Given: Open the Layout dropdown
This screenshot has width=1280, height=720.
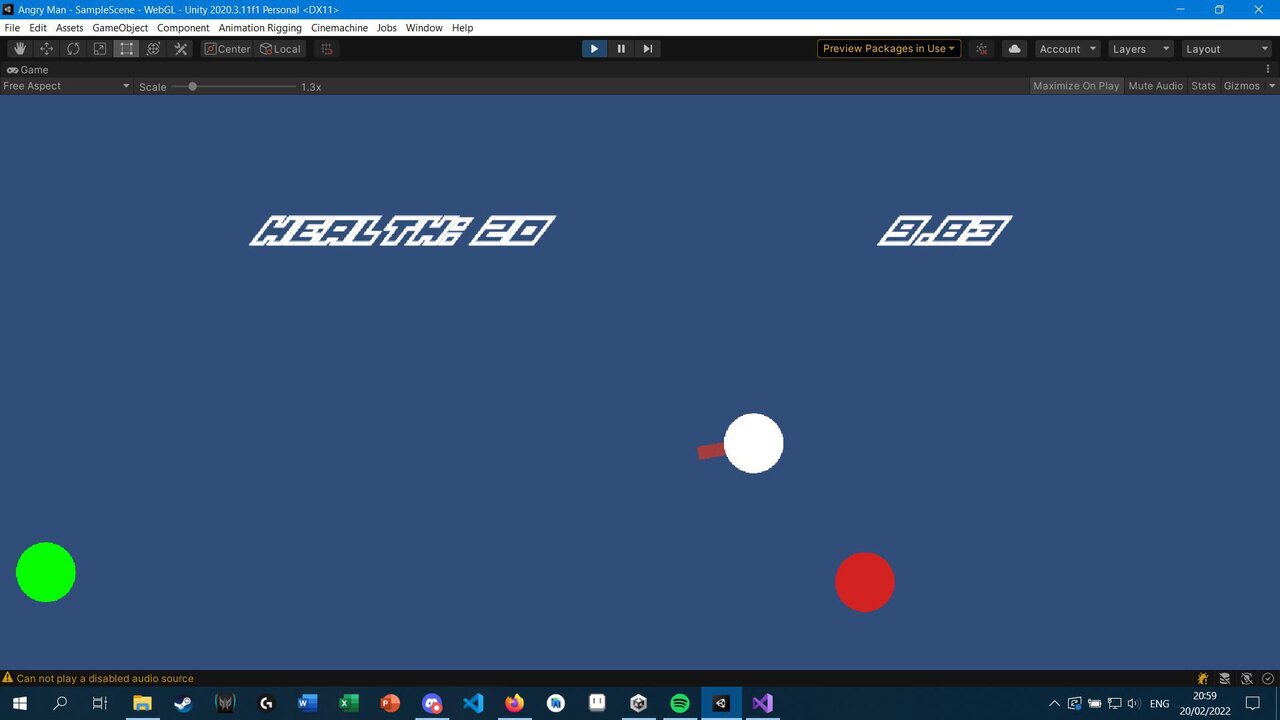Looking at the screenshot, I should tap(1226, 49).
